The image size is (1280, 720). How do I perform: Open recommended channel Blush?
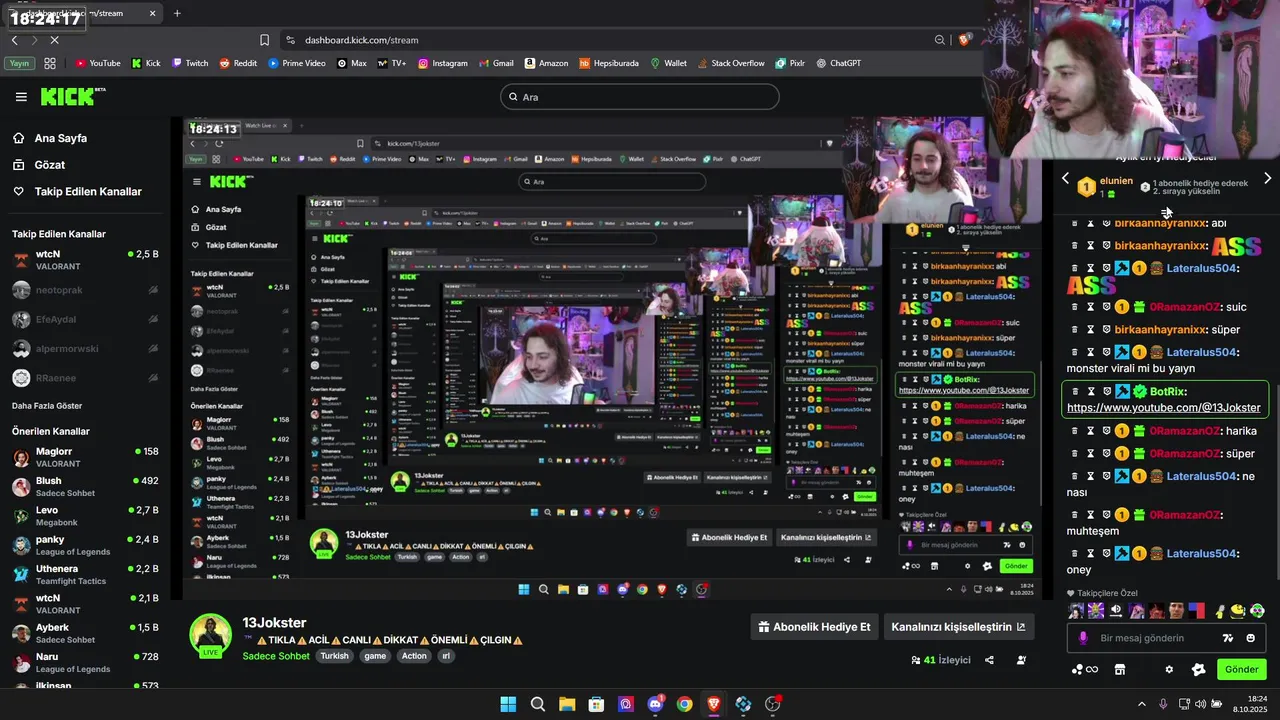tap(85, 487)
